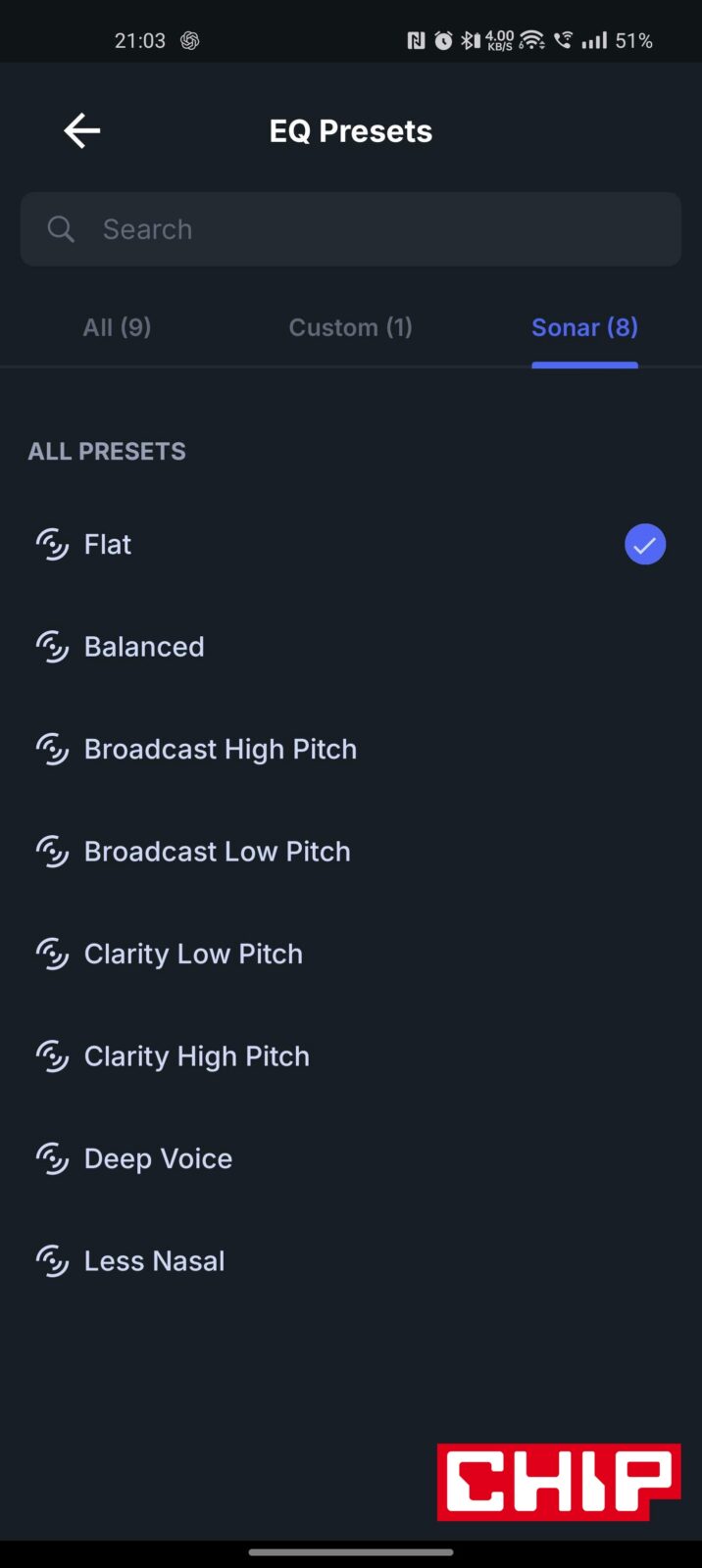
Task: Select the Broadcast High Pitch preset
Action: click(221, 749)
